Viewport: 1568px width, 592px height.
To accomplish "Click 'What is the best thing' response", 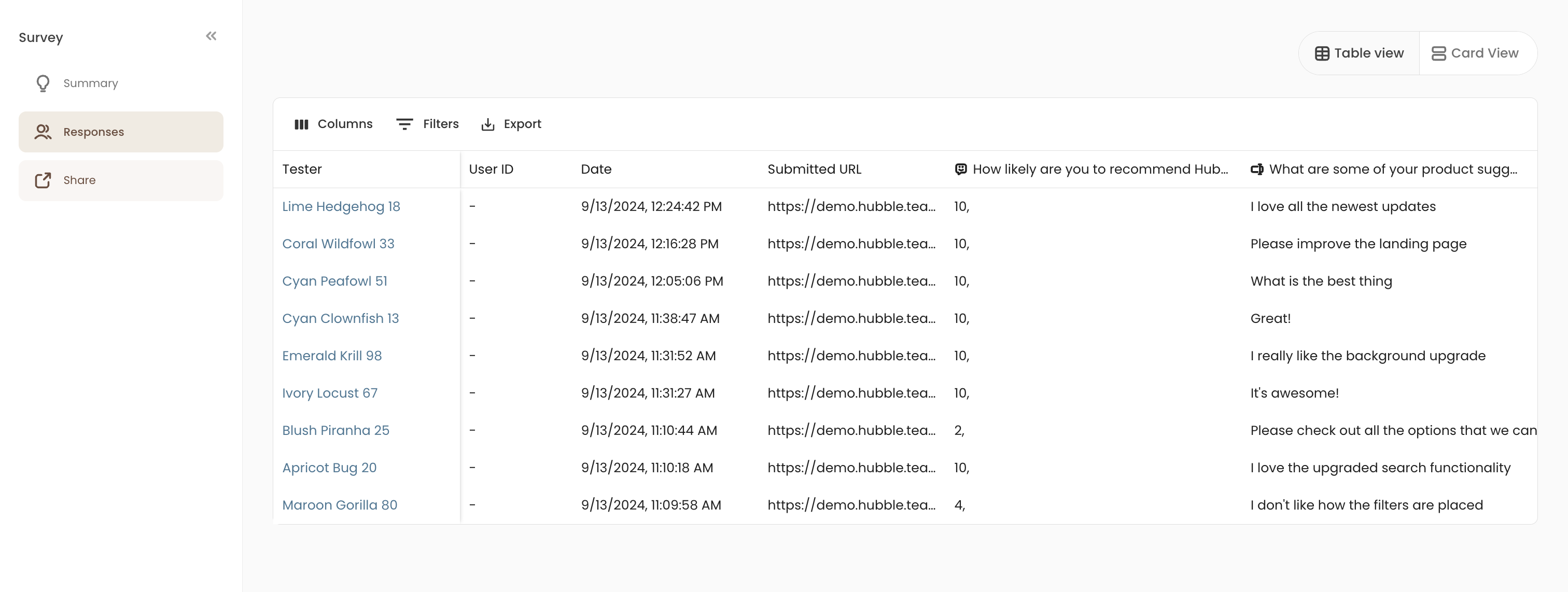I will click(x=1321, y=281).
